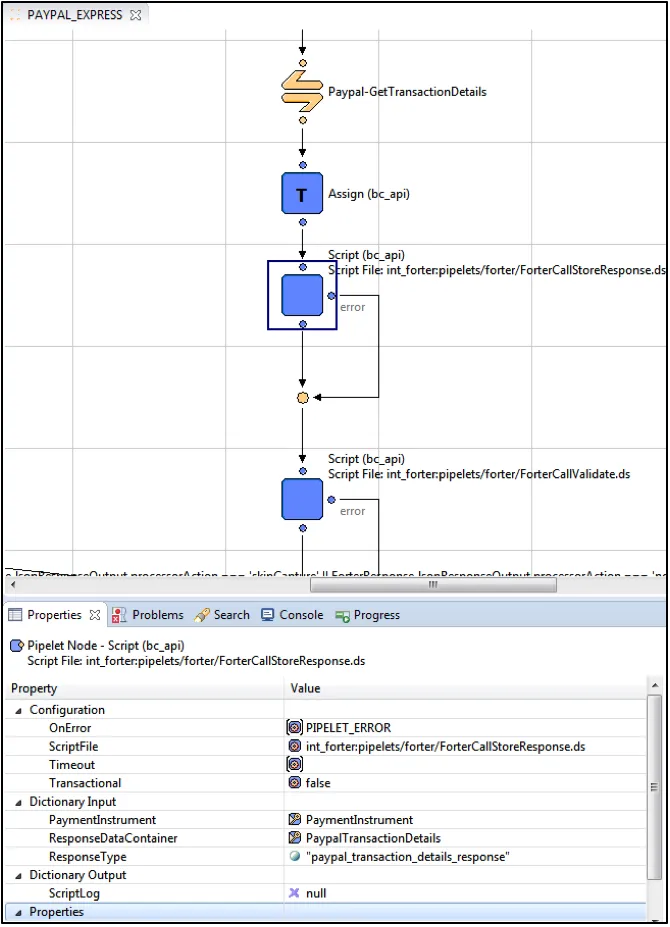This screenshot has width=670, height=927.
Task: Click the PaymentInstrument value key icon
Action: (294, 819)
